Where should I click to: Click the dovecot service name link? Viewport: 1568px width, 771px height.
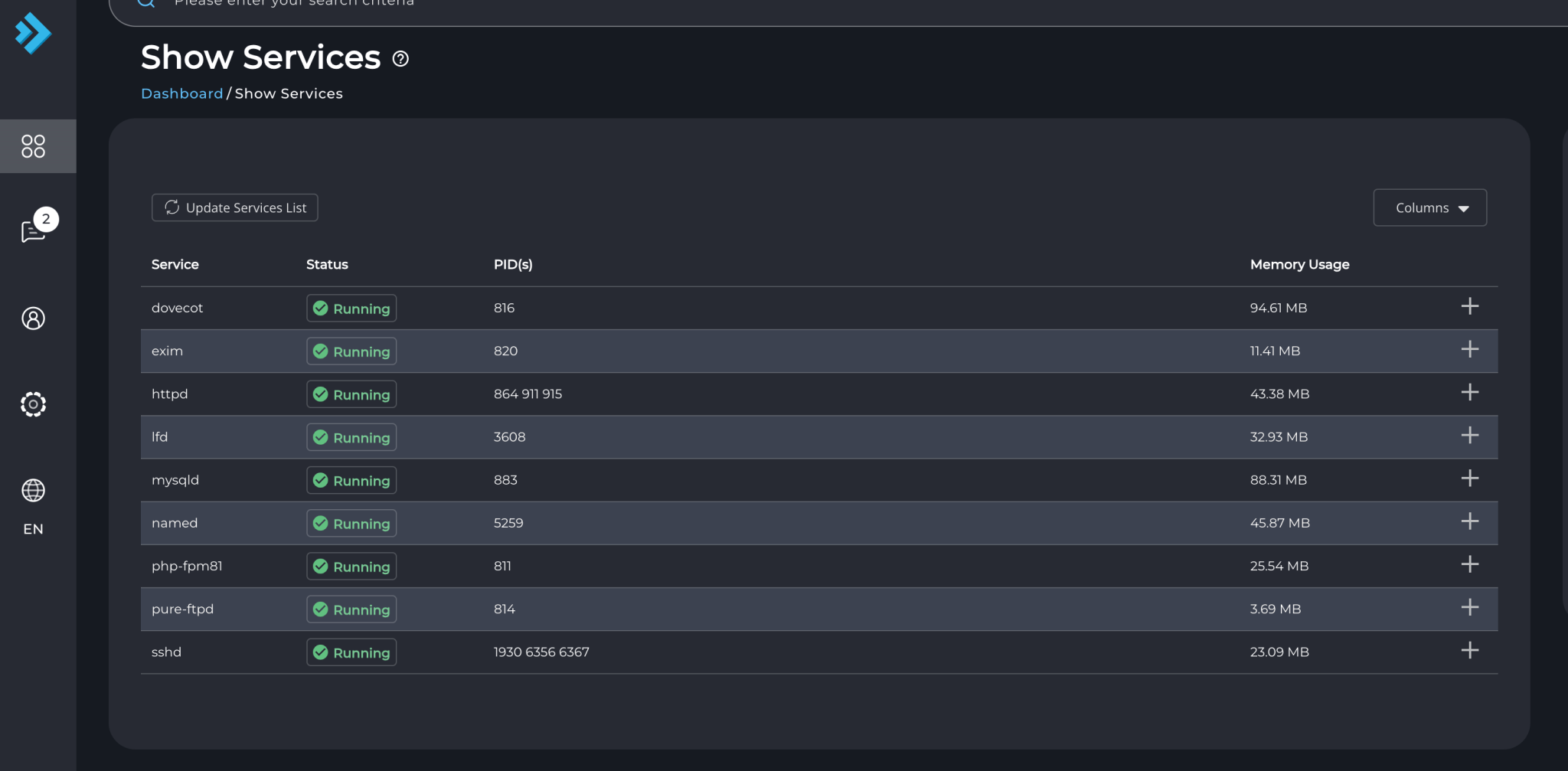click(x=177, y=308)
